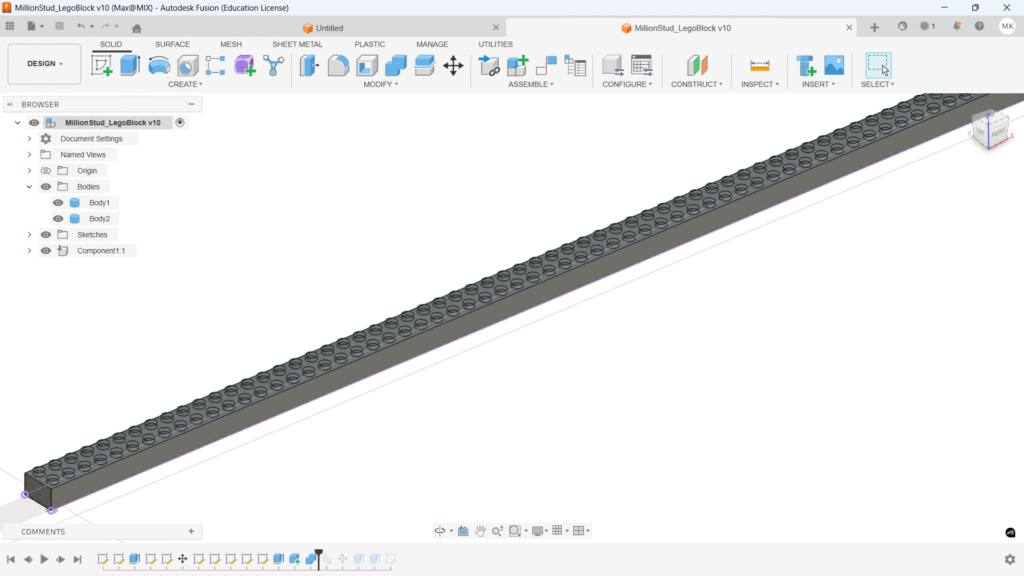This screenshot has width=1024, height=576.
Task: Select the Pan hand tool
Action: 480,531
